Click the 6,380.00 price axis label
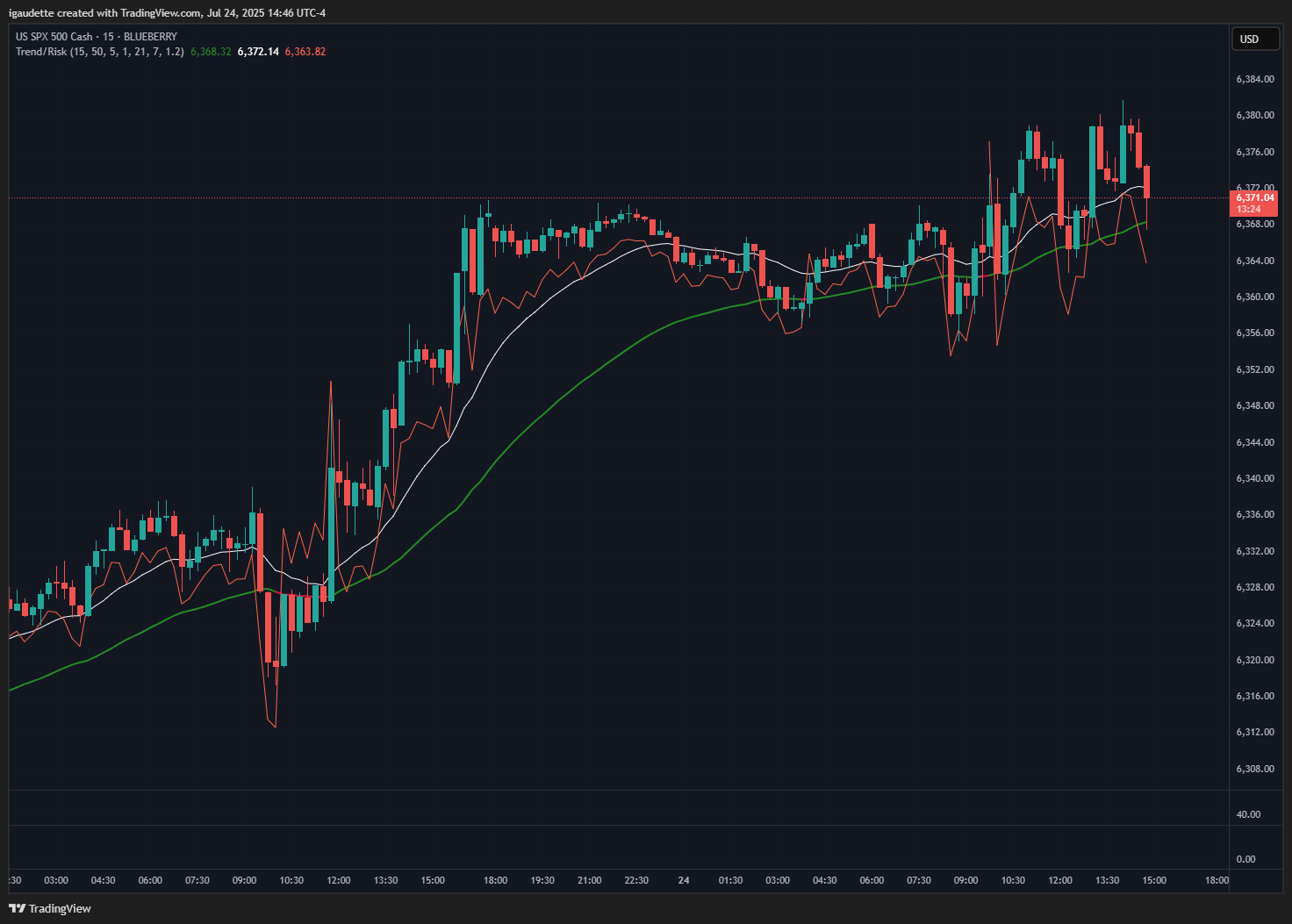The width and height of the screenshot is (1292, 924). pyautogui.click(x=1255, y=116)
